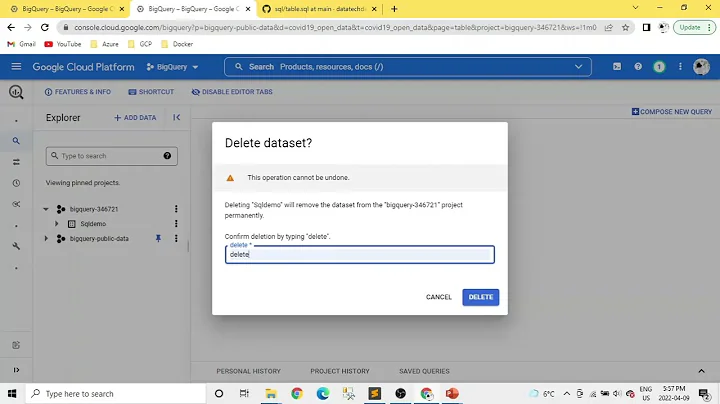Open the wrench administration icon in sidebar
This screenshot has height=404, width=720.
16,247
